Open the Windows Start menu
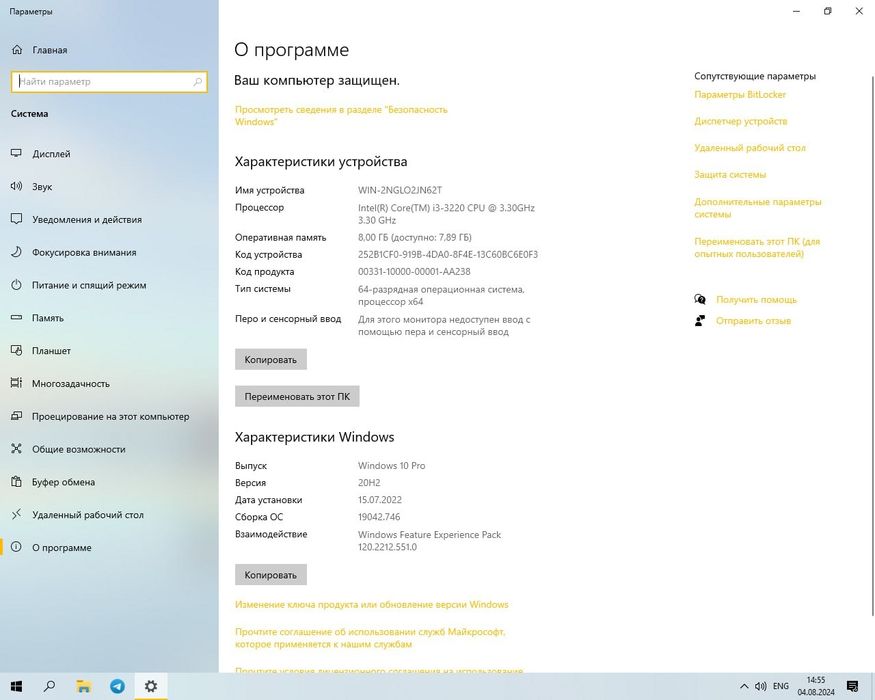Viewport: 875px width, 700px height. 16,686
